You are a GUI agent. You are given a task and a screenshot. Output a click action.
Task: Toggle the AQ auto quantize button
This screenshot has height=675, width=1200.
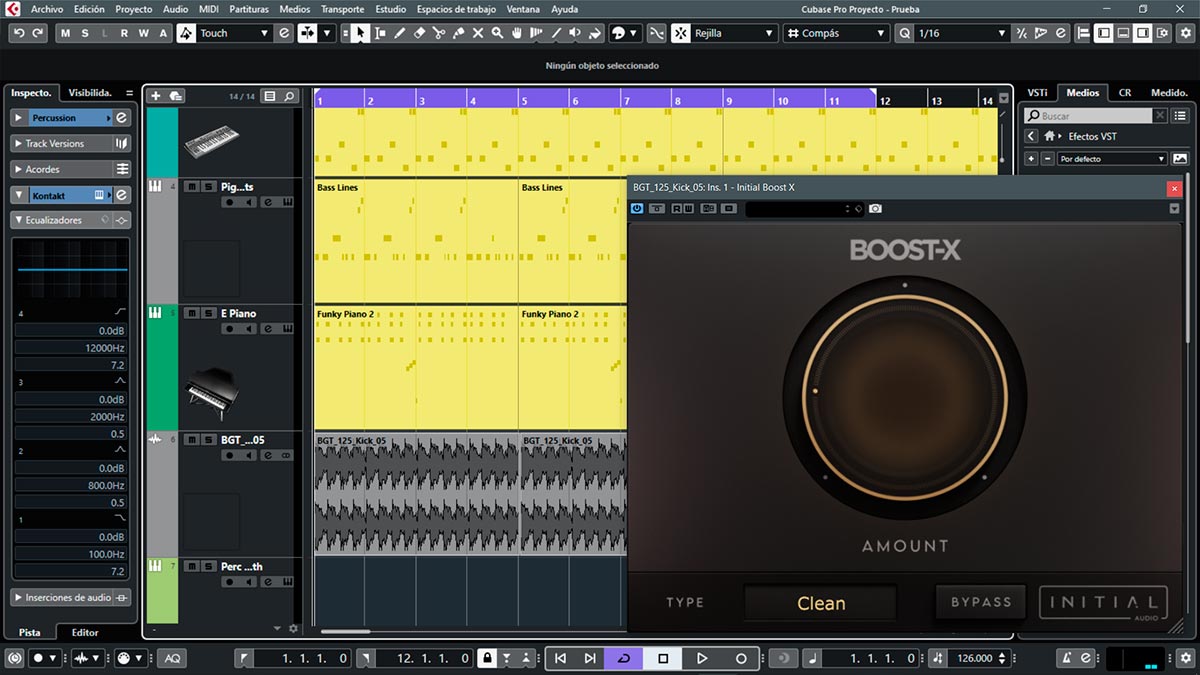(x=172, y=658)
